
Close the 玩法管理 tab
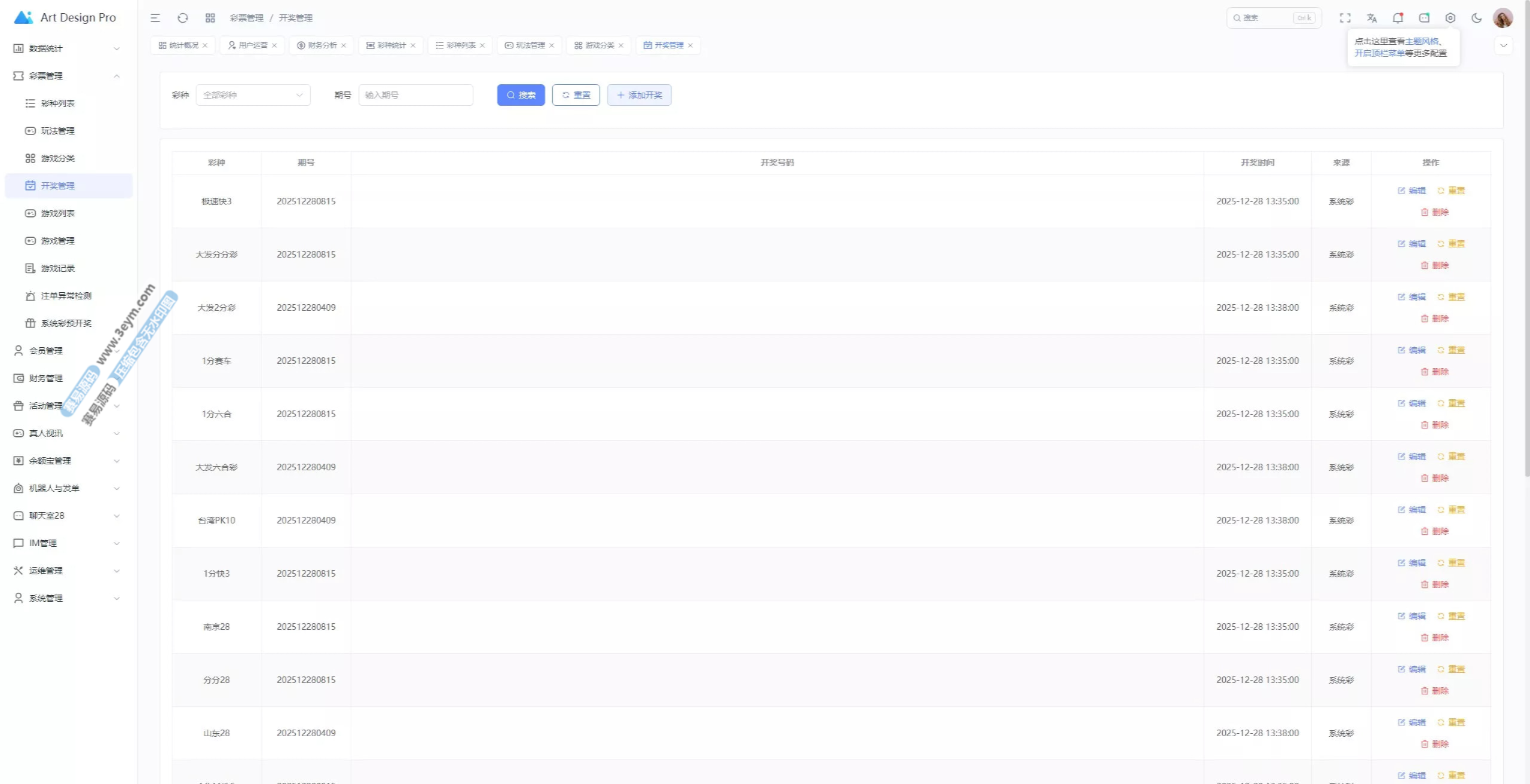coord(552,45)
